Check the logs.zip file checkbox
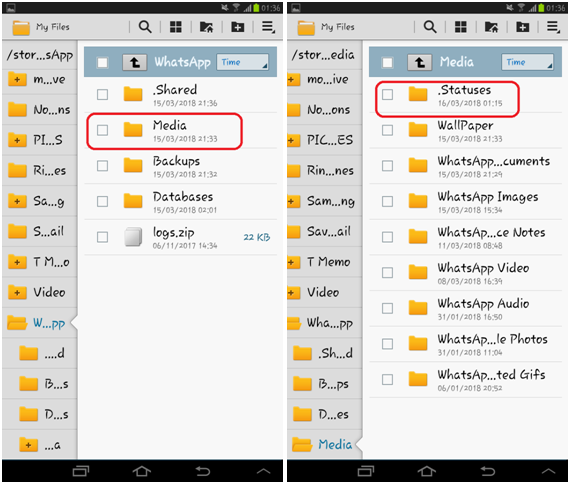Screen dimensions: 570x484 click(103, 237)
